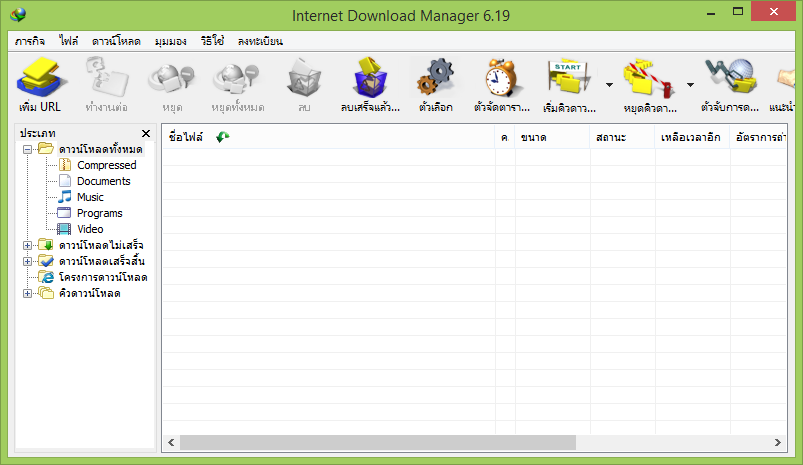
Task: Click the IDM title bar application icon
Action: [18, 14]
